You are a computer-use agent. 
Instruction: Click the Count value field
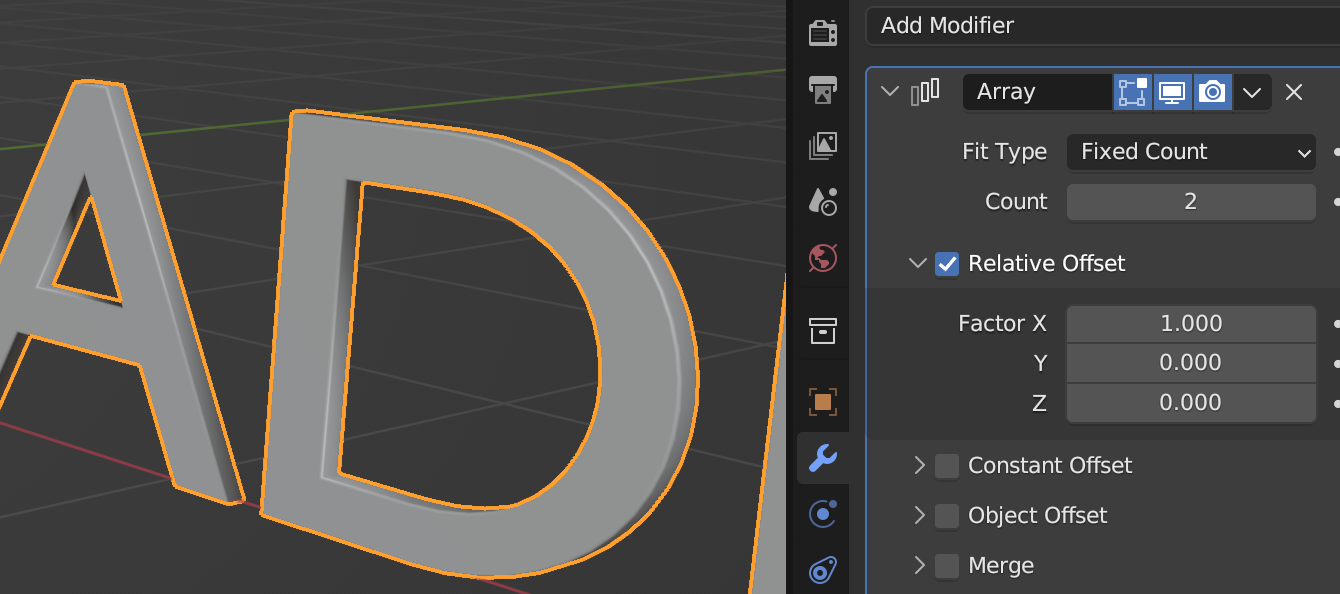coord(1190,202)
